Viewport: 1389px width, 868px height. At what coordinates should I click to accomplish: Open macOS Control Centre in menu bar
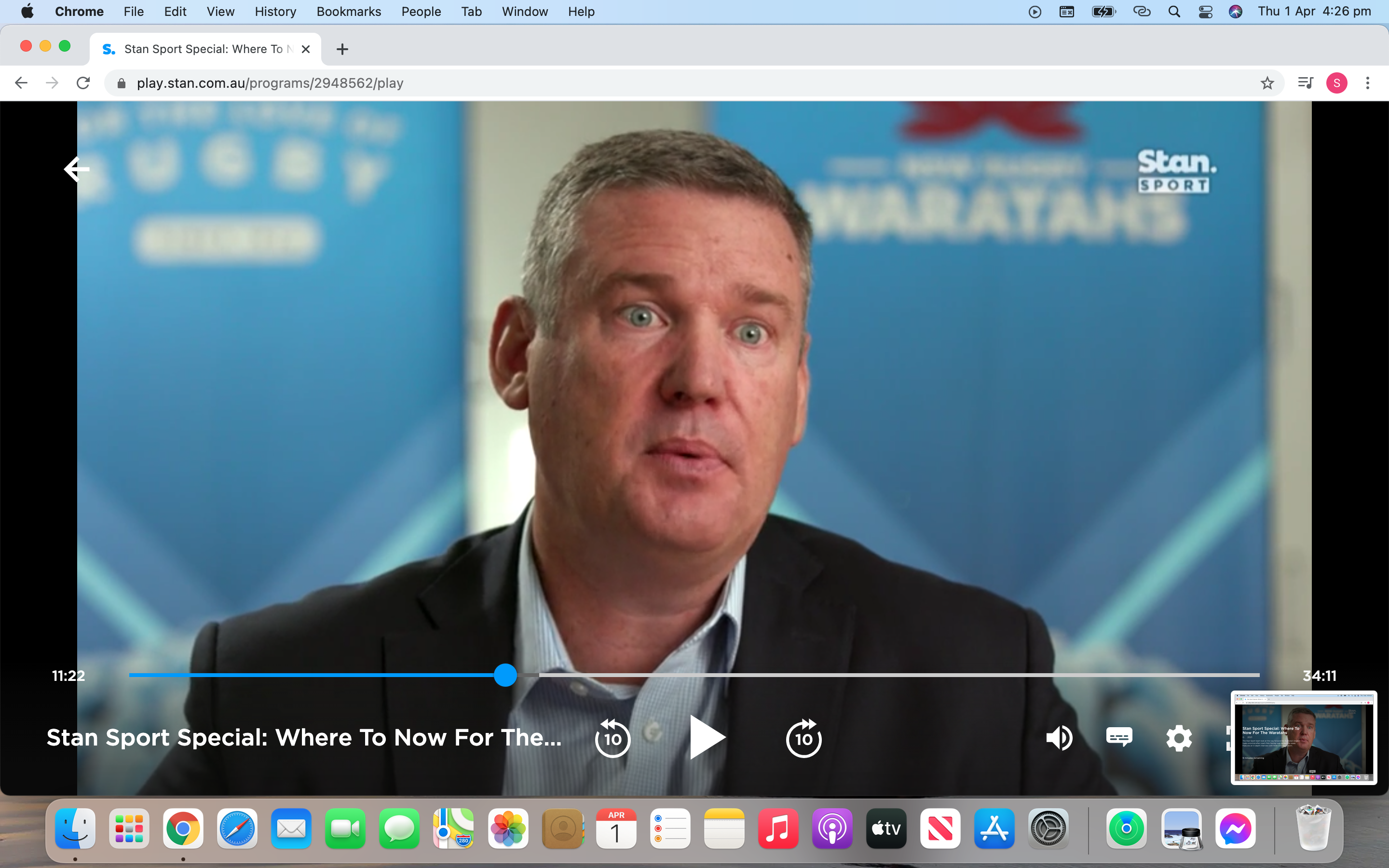click(x=1205, y=12)
